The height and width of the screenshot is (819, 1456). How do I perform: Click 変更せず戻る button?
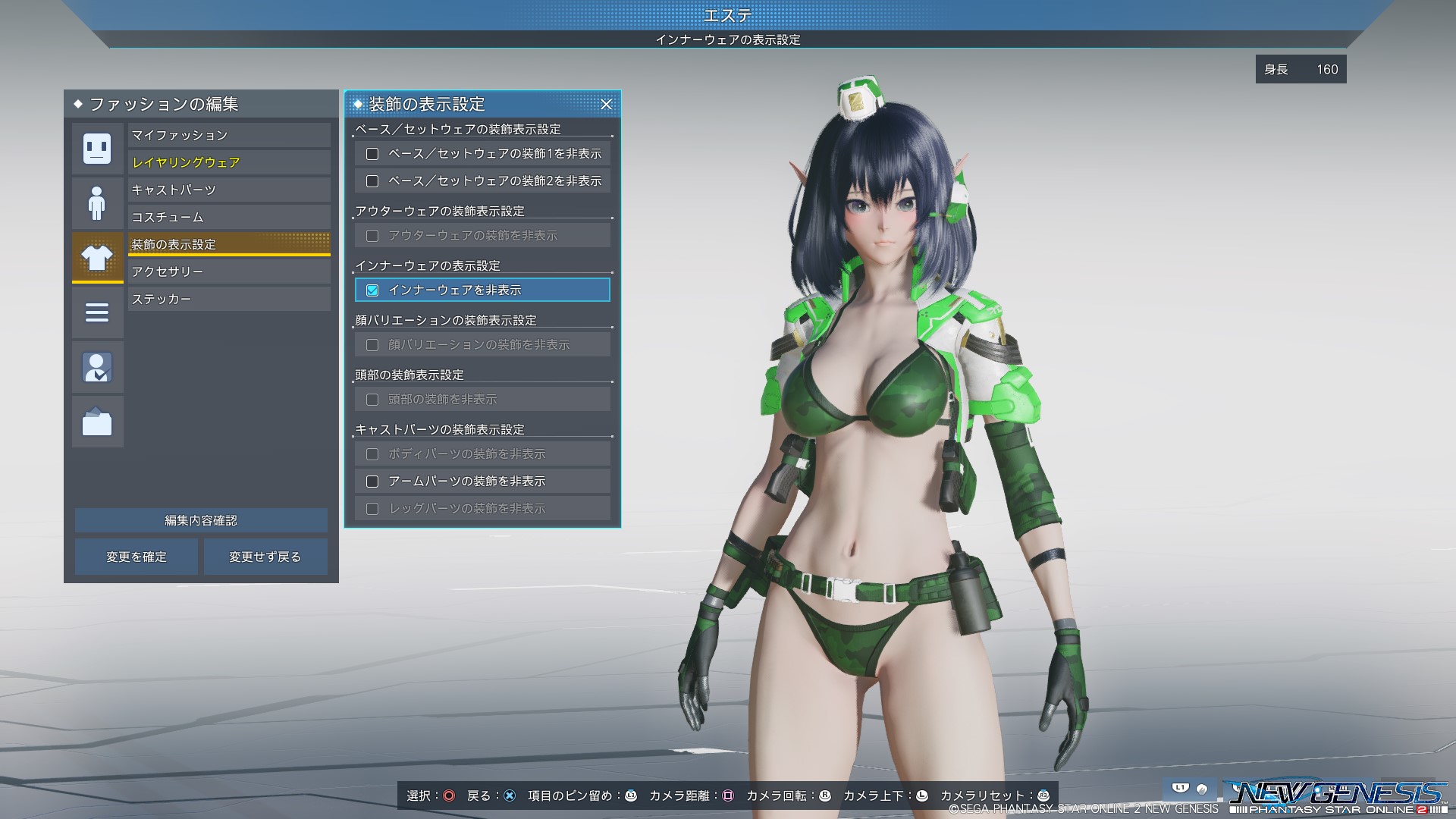click(x=265, y=557)
